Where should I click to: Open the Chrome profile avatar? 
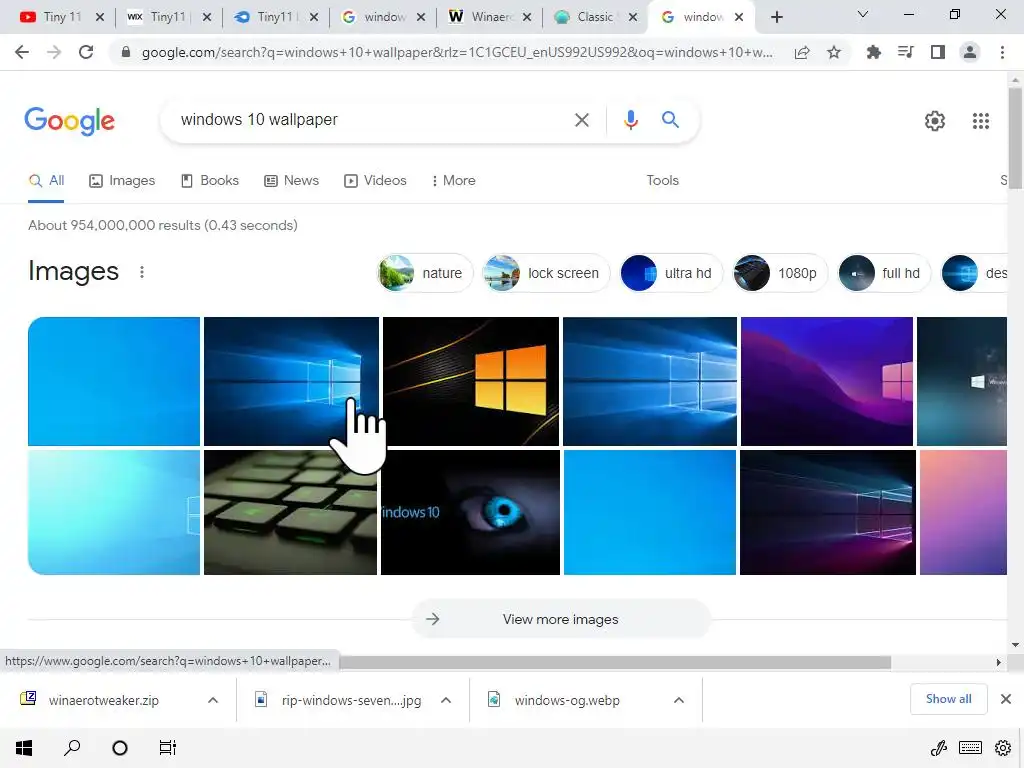click(x=970, y=52)
